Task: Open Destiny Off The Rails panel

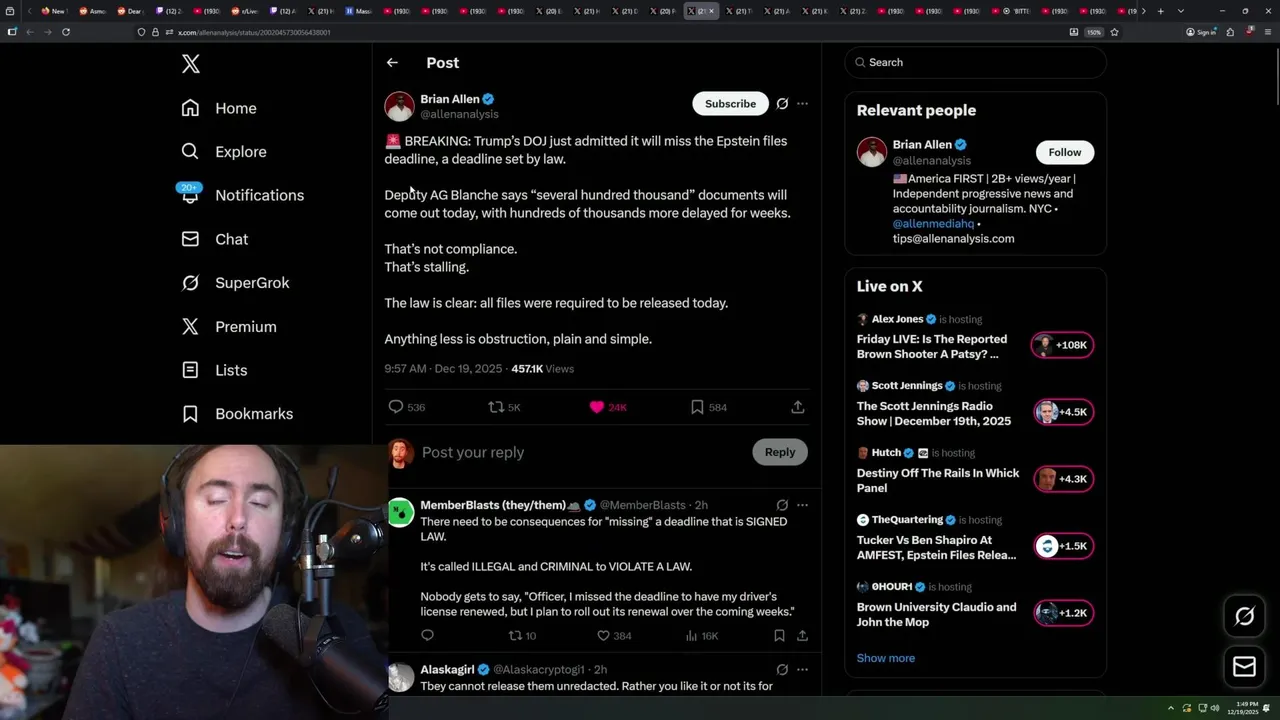Action: pos(938,480)
